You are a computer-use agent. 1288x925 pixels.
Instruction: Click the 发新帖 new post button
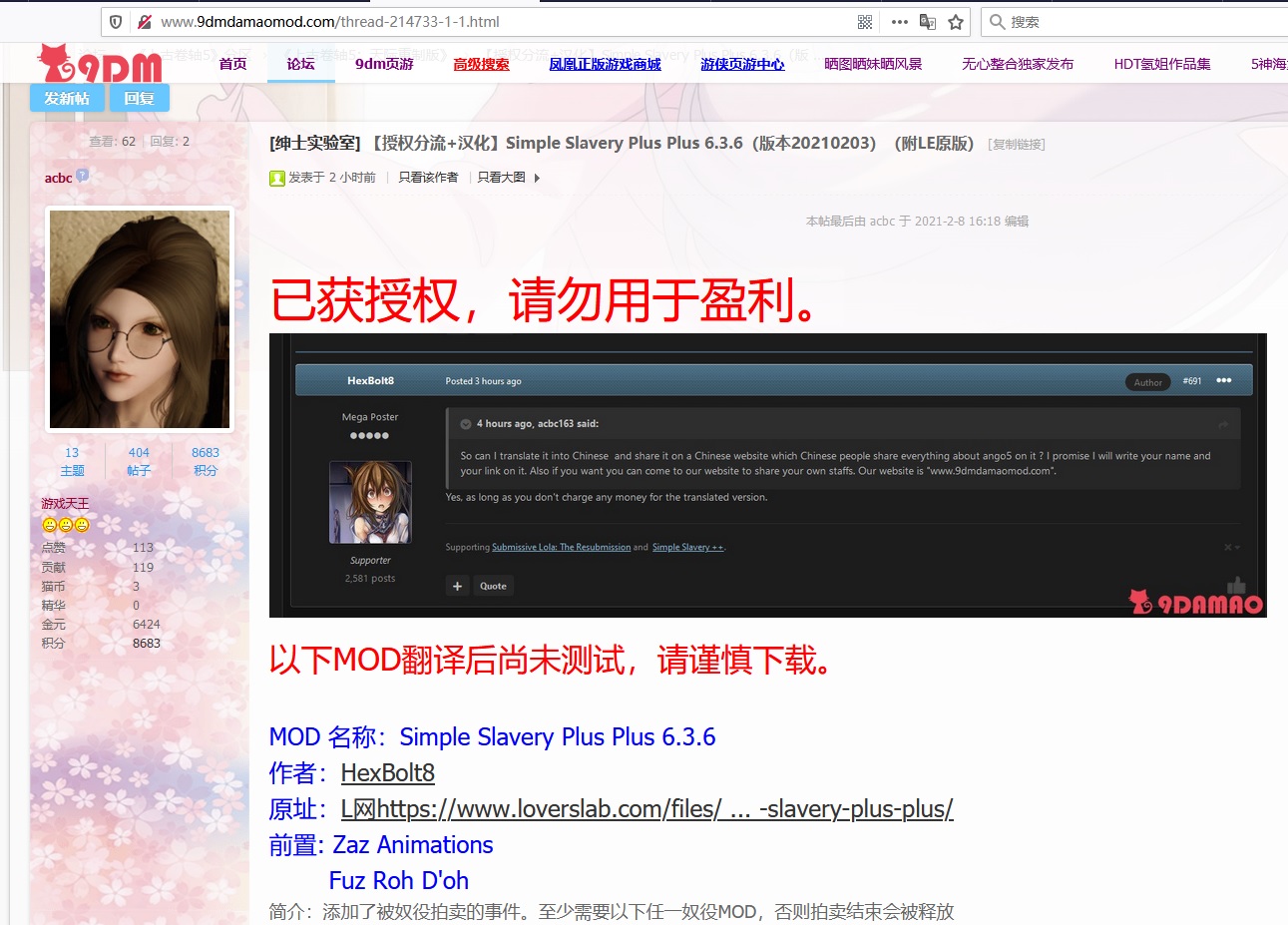[67, 98]
